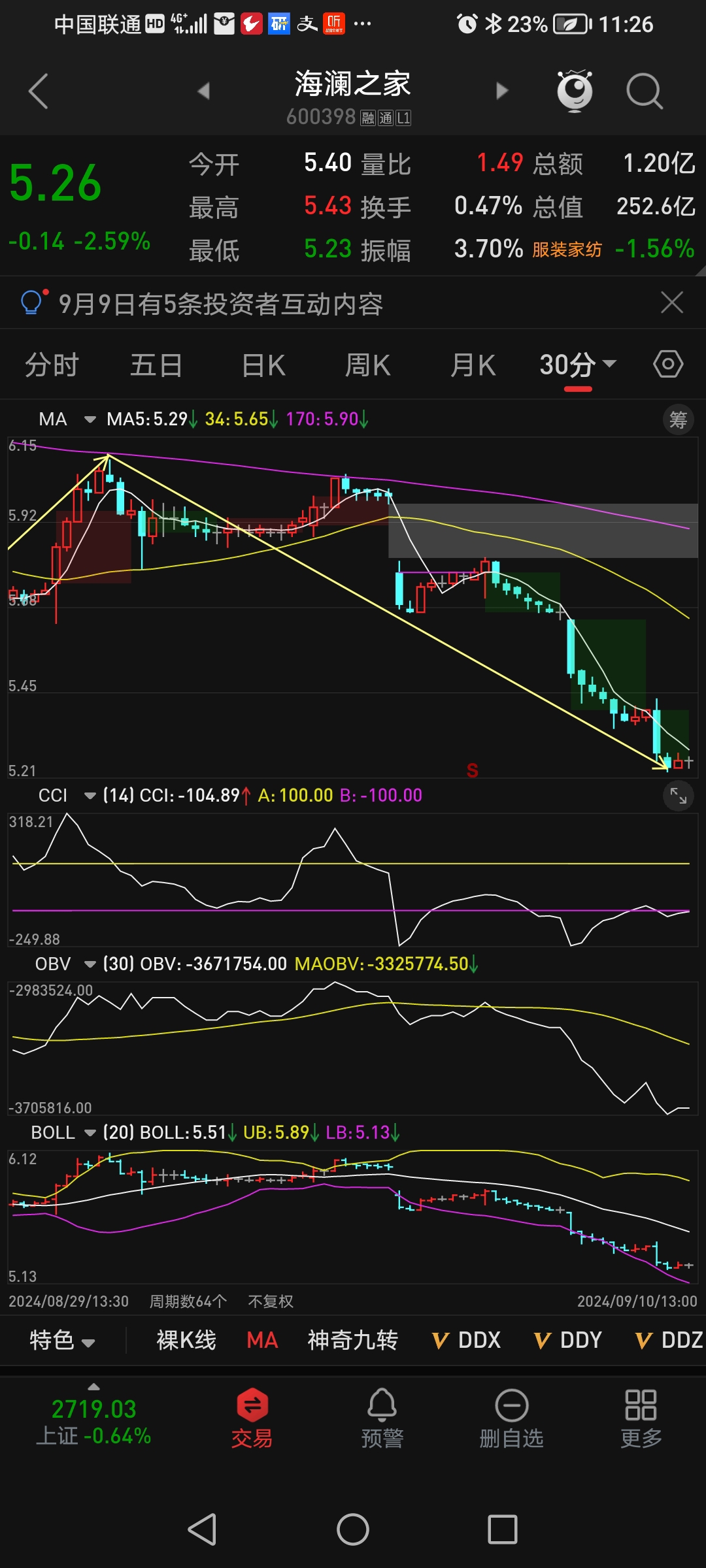This screenshot has width=706, height=1568.
Task: Tap Android recent apps button
Action: coord(503,1529)
